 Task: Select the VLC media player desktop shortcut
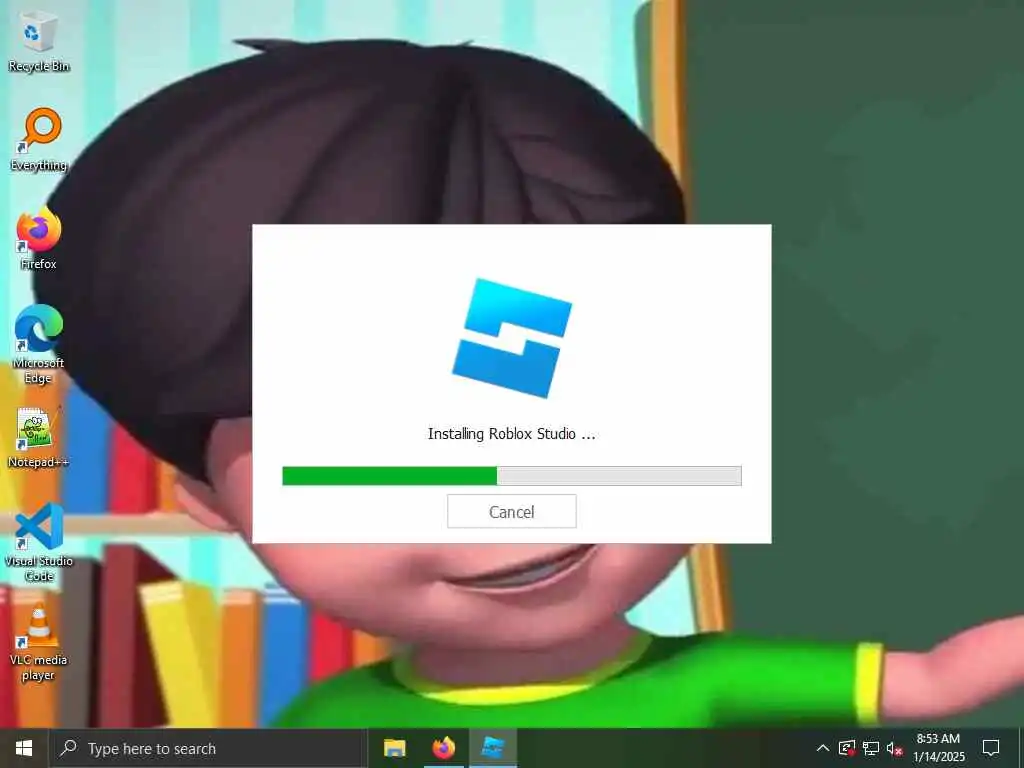point(39,642)
